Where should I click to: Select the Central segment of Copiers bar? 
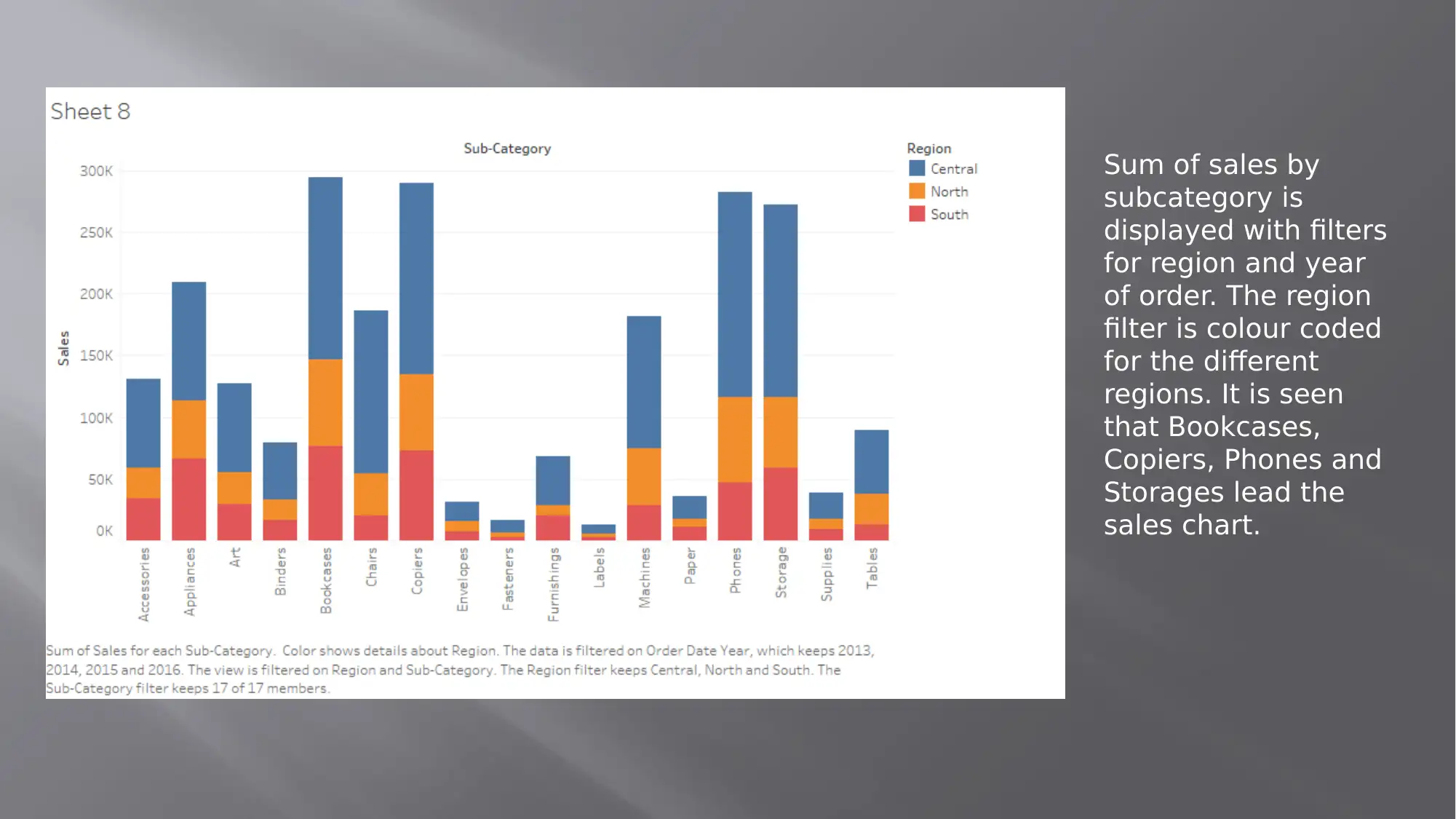tap(416, 278)
